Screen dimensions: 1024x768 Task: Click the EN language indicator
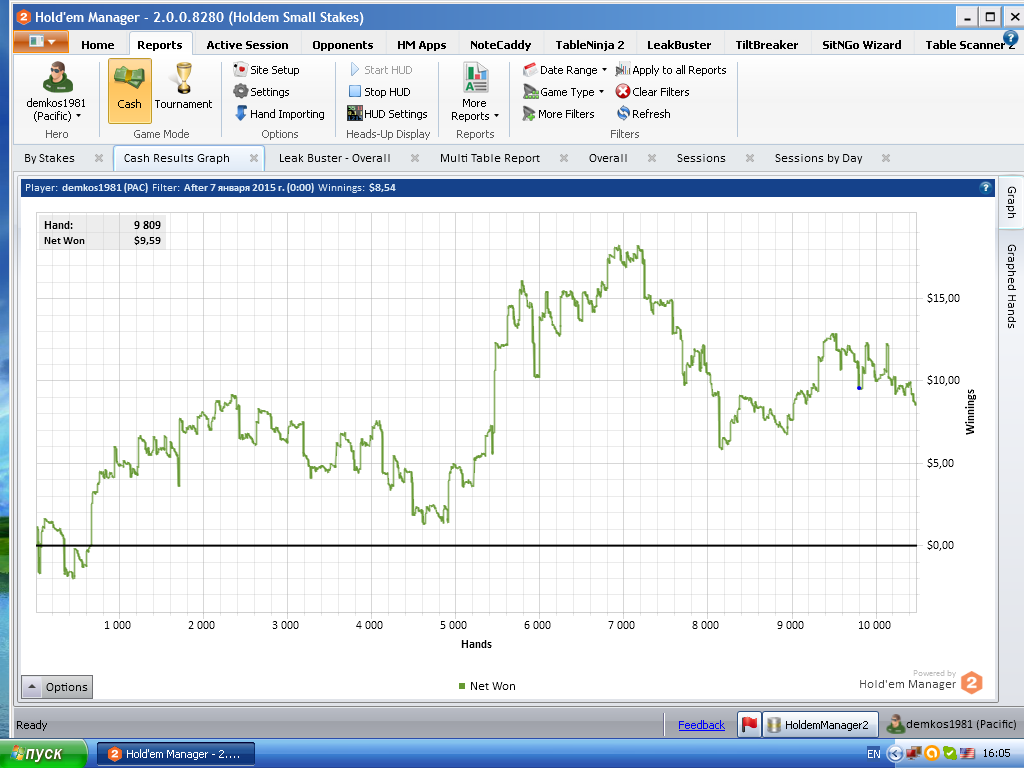pyautogui.click(x=874, y=754)
